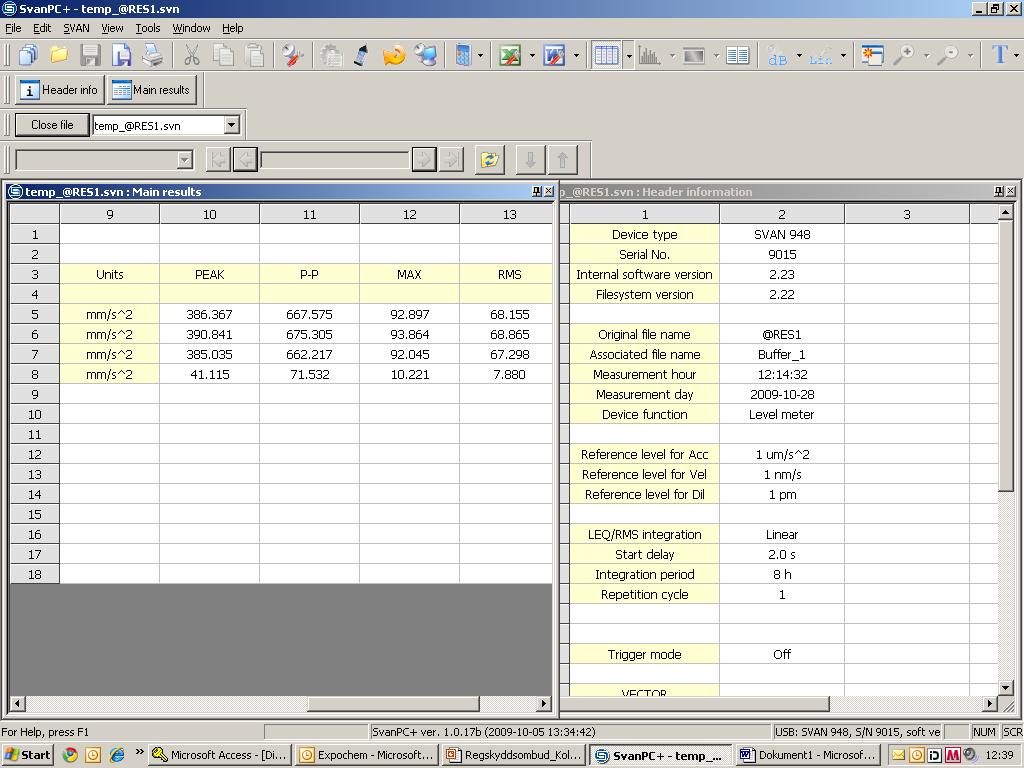Click the Close file button
The width and height of the screenshot is (1024, 768).
pyautogui.click(x=52, y=125)
